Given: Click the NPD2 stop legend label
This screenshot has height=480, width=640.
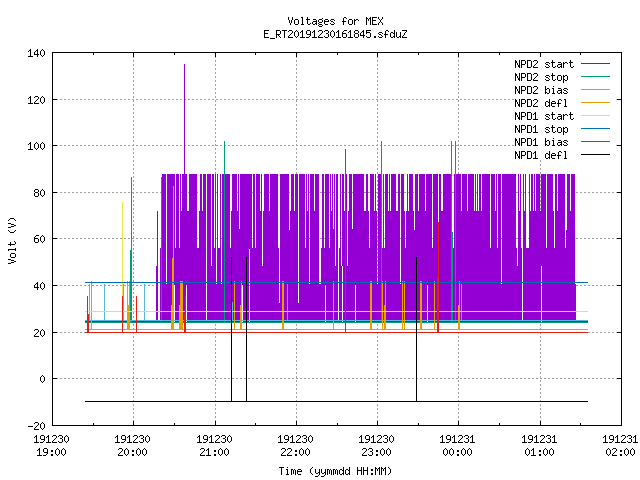Looking at the screenshot, I should tap(541, 77).
